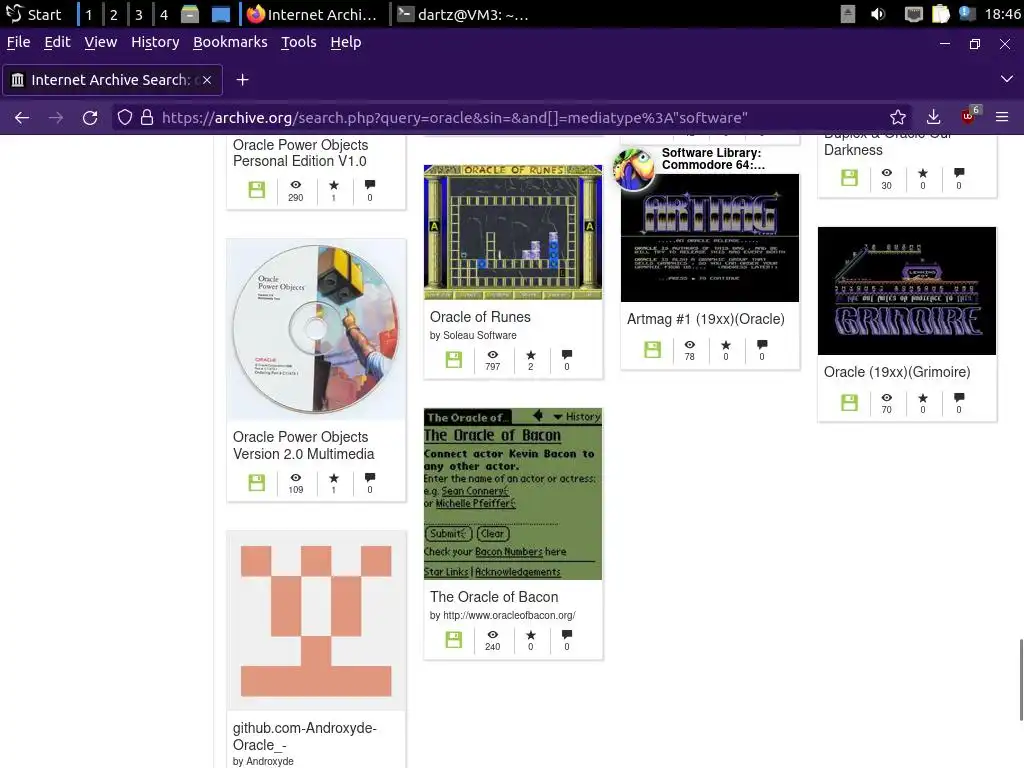
Task: Click the favorites star on Oracle of Runes
Action: click(530, 355)
